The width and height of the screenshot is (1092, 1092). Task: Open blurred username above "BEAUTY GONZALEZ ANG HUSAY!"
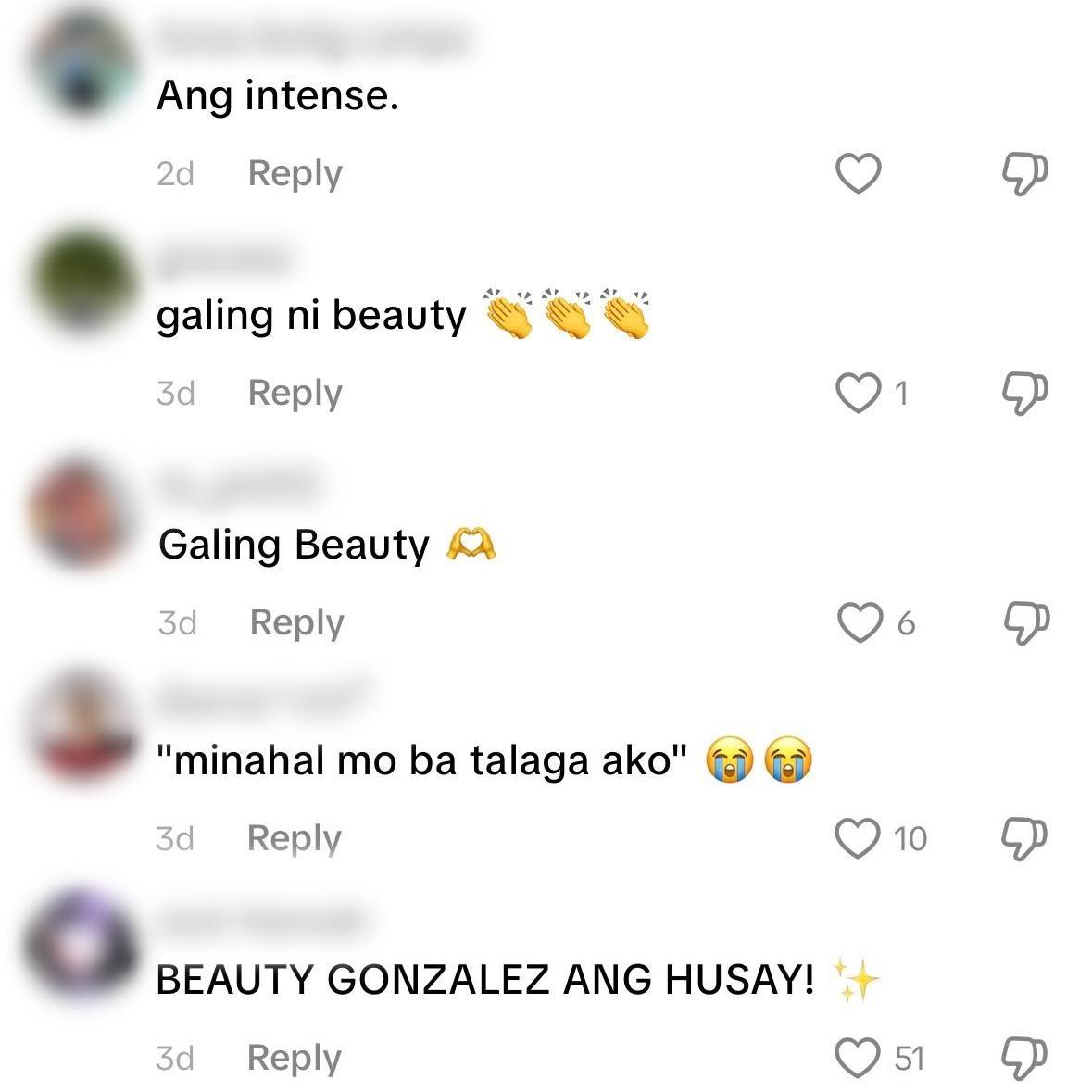[261, 923]
